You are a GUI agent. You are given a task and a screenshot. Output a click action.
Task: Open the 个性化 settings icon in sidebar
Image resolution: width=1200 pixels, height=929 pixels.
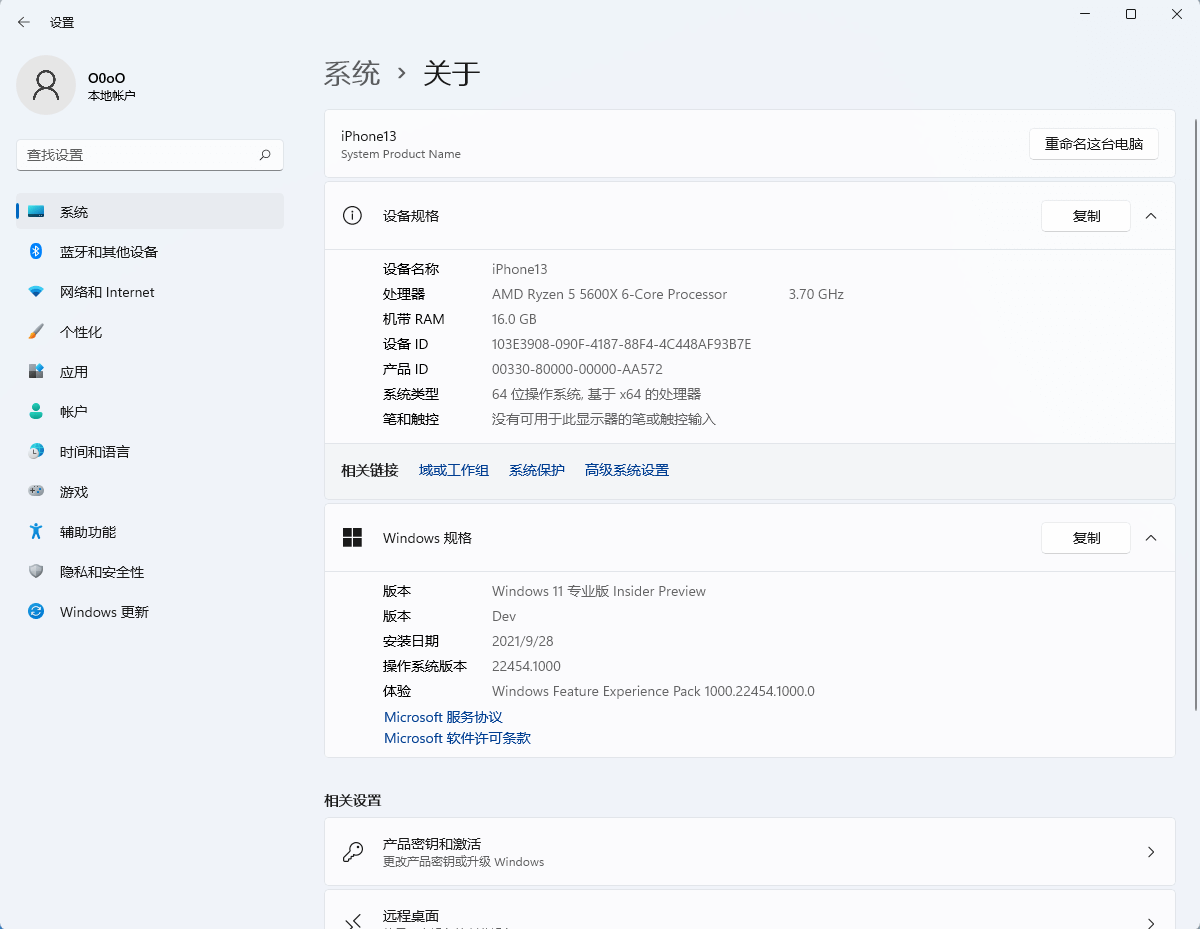(38, 331)
